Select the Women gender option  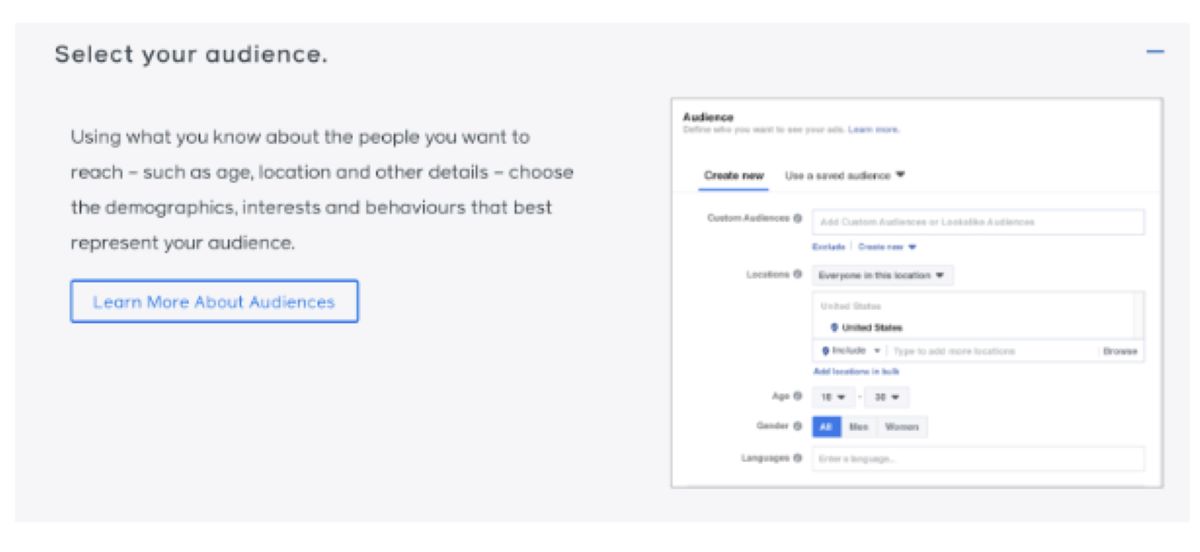[x=901, y=427]
